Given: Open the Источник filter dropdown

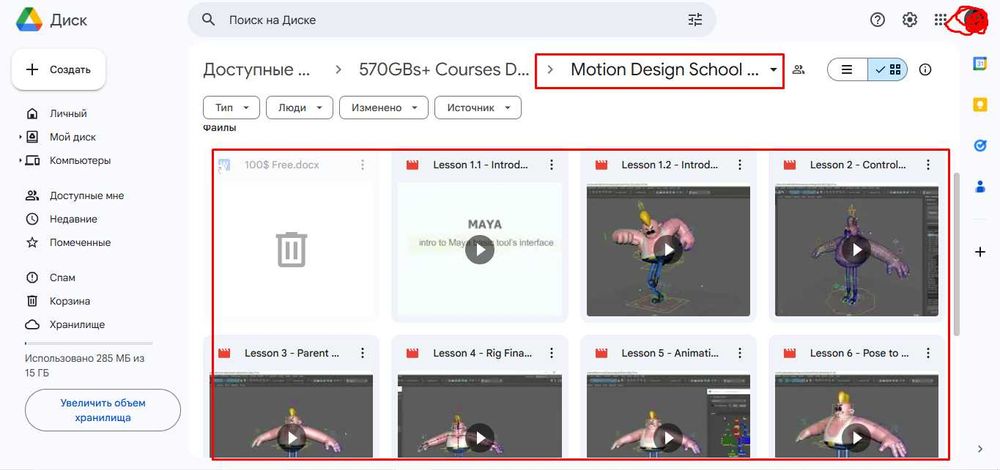Looking at the screenshot, I should click(478, 108).
